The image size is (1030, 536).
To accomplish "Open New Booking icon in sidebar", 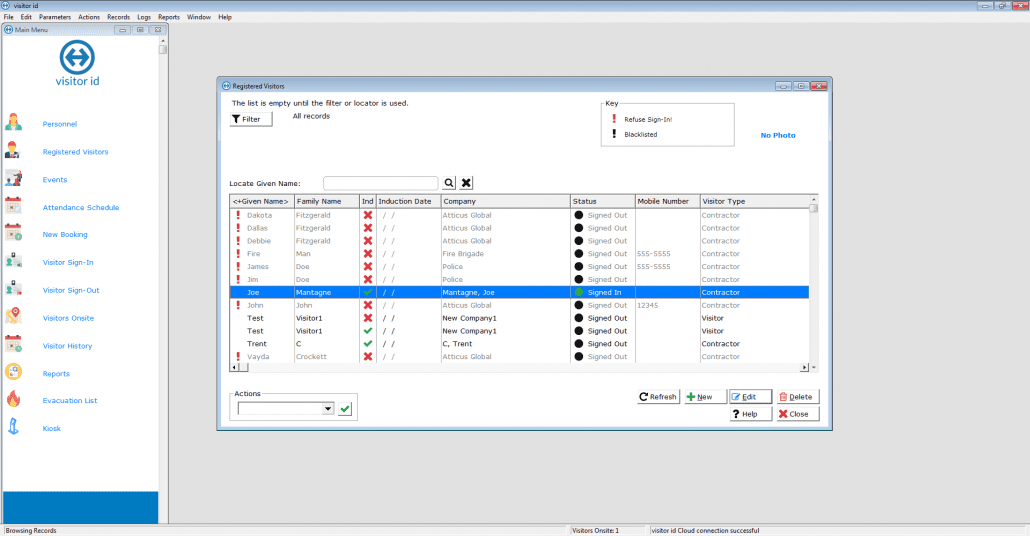I will pyautogui.click(x=14, y=234).
